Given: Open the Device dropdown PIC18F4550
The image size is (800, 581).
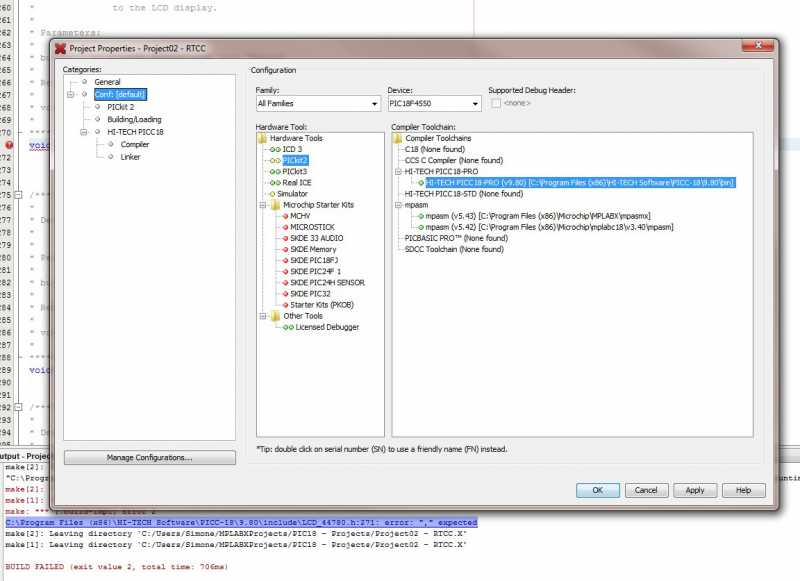Looking at the screenshot, I should pyautogui.click(x=434, y=104).
